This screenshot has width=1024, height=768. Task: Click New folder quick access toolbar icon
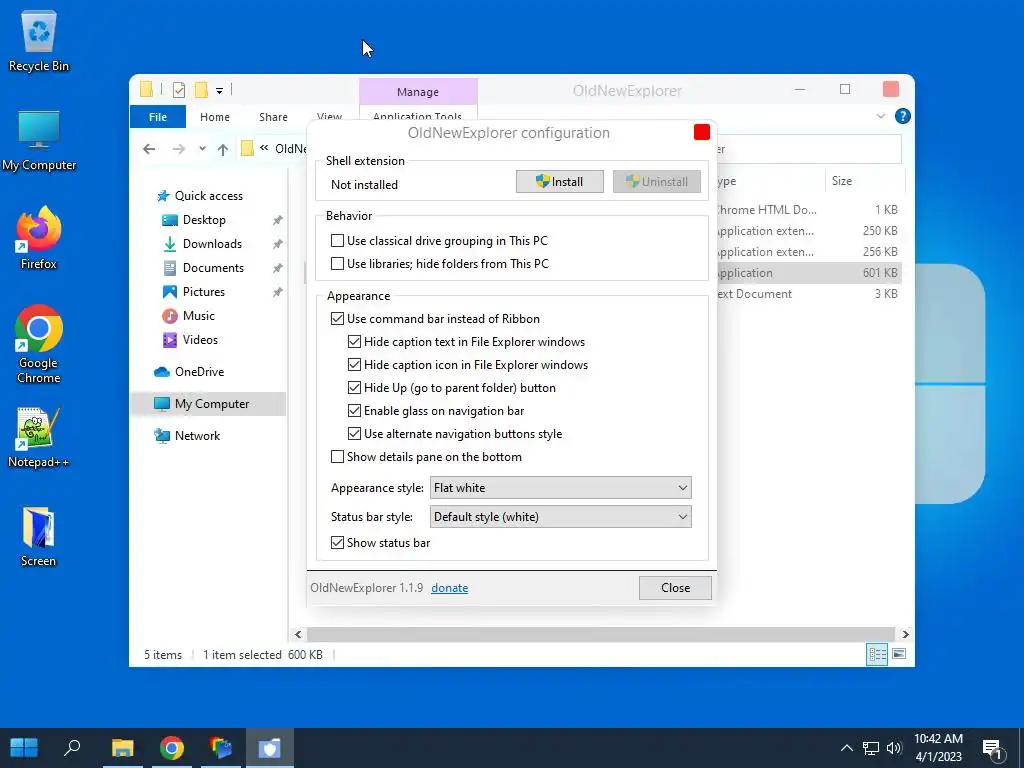[201, 90]
